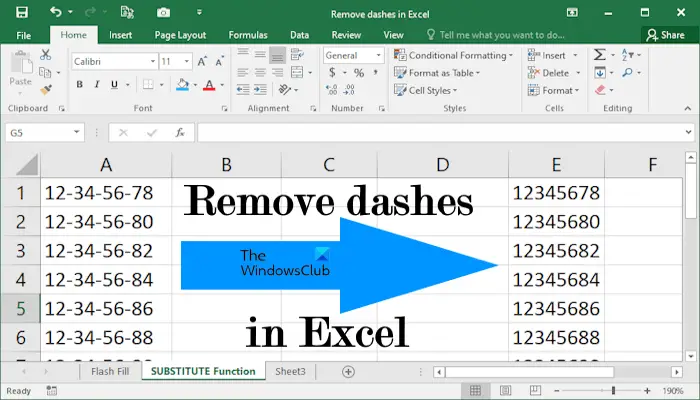Screen dimensions: 700x400
Task: Open the Formulas ribbon tab
Action: [248, 35]
